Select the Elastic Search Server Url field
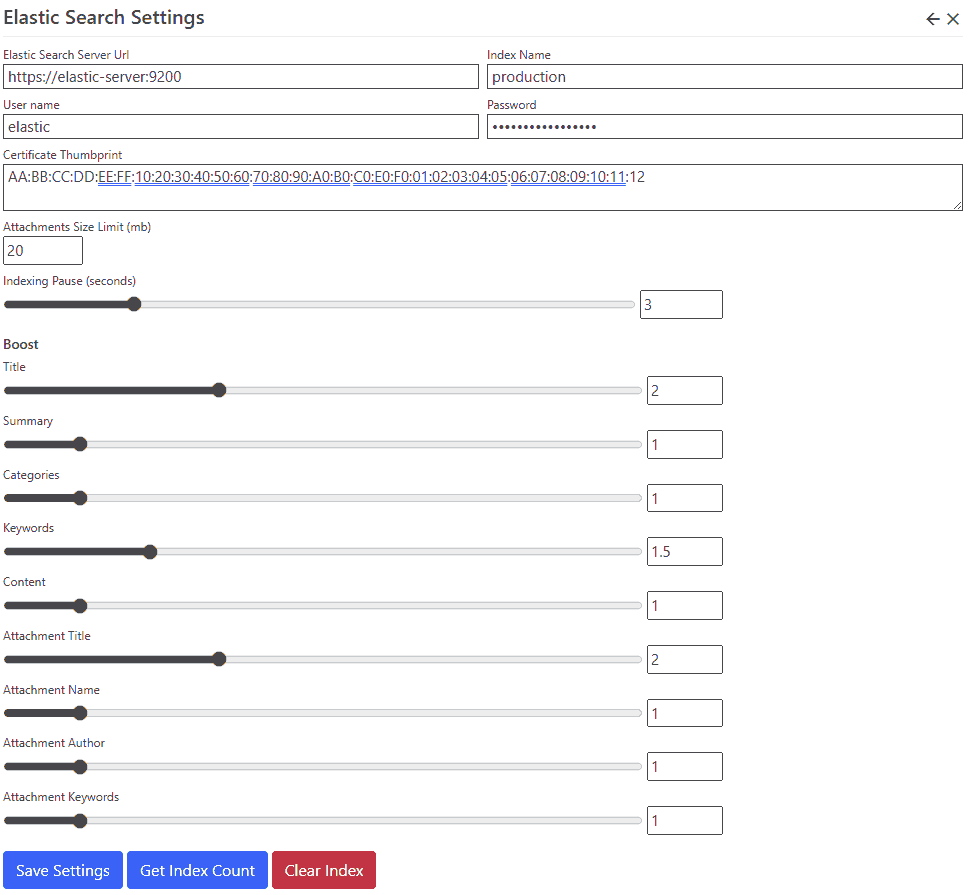971x895 pixels. tap(240, 76)
